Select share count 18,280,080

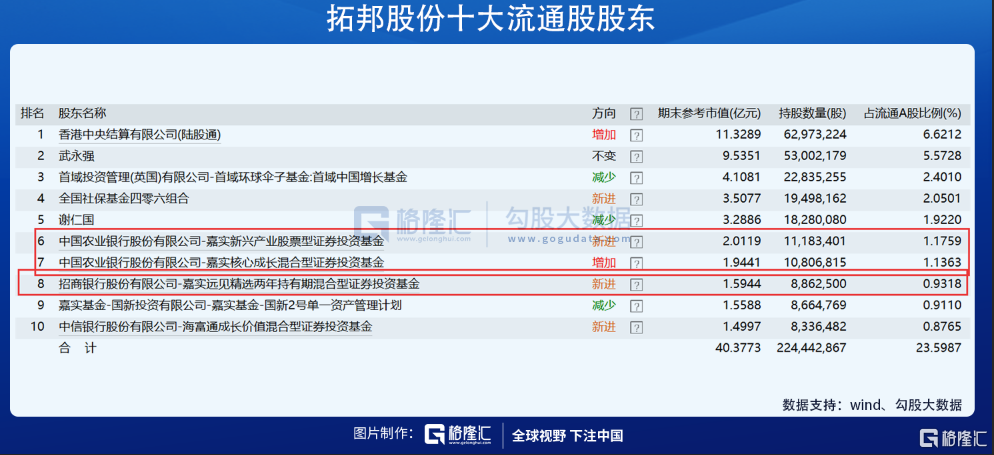click(x=815, y=221)
